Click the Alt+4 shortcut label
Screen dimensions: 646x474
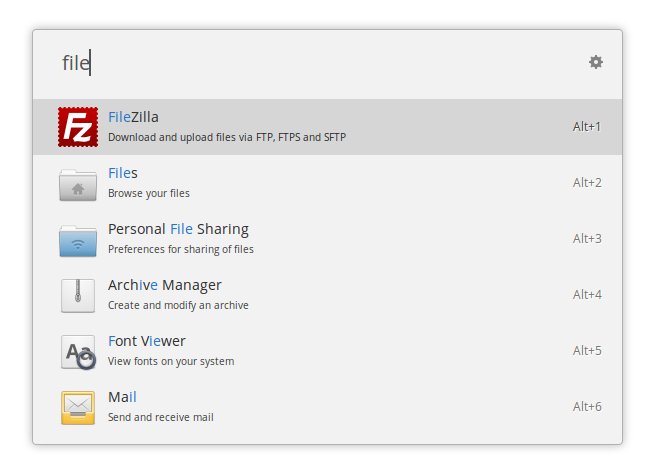[587, 294]
